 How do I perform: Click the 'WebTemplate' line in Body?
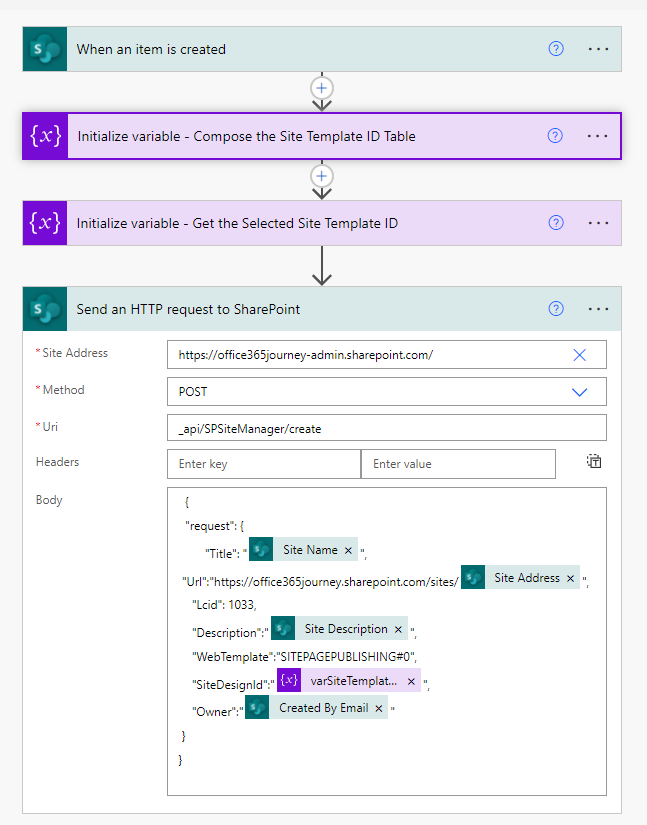point(304,657)
